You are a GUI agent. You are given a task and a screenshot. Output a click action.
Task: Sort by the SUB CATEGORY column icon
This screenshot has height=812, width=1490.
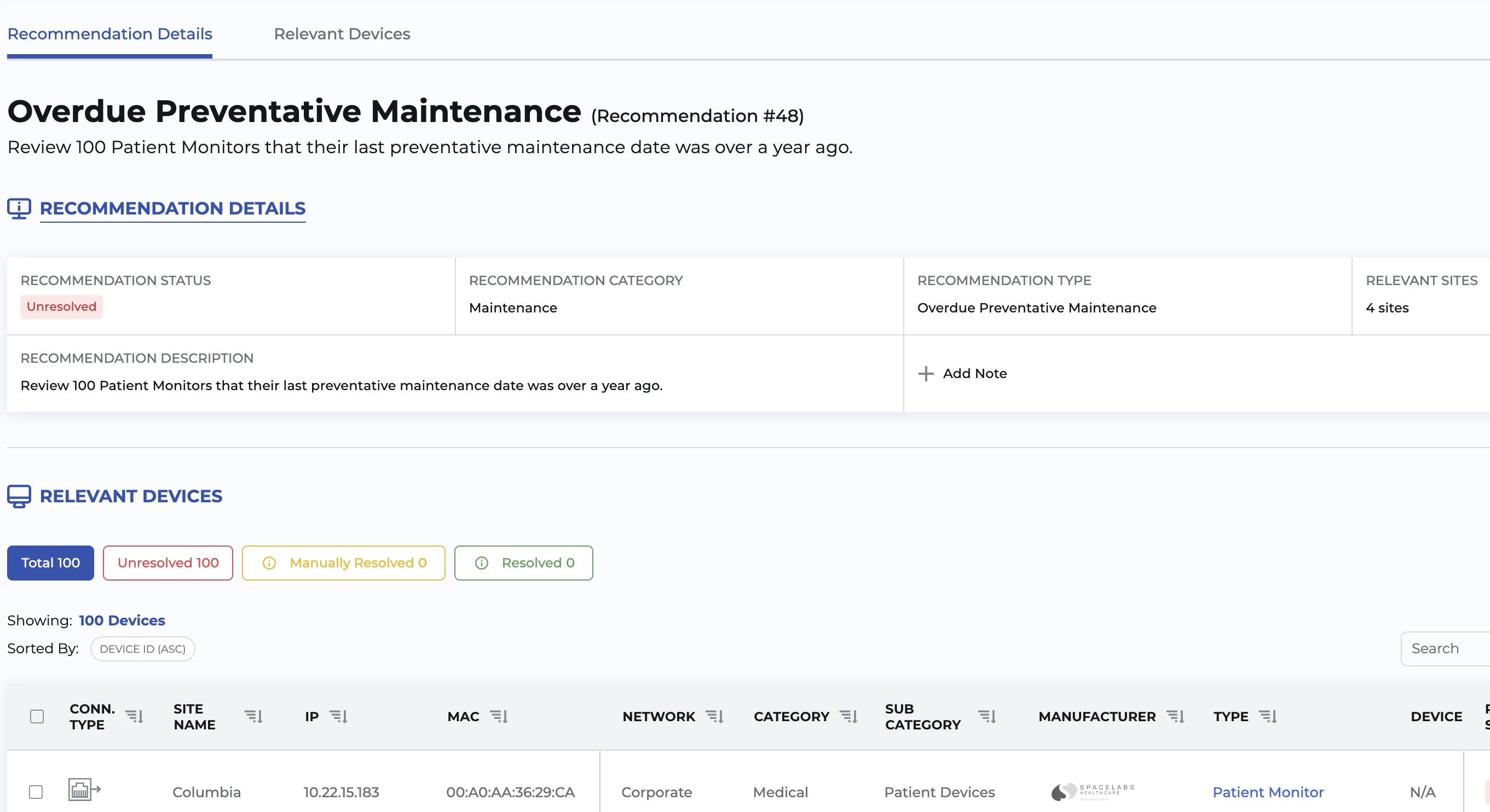[x=987, y=717]
